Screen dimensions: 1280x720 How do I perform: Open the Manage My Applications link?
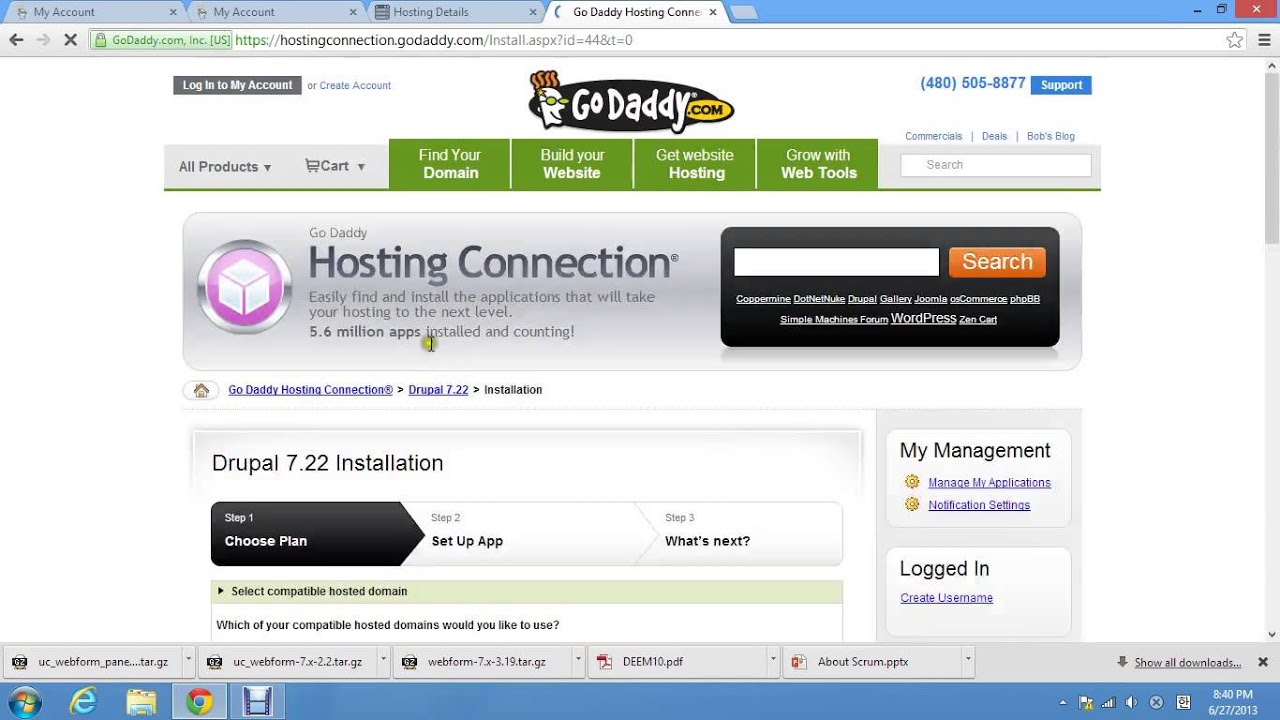tap(989, 482)
